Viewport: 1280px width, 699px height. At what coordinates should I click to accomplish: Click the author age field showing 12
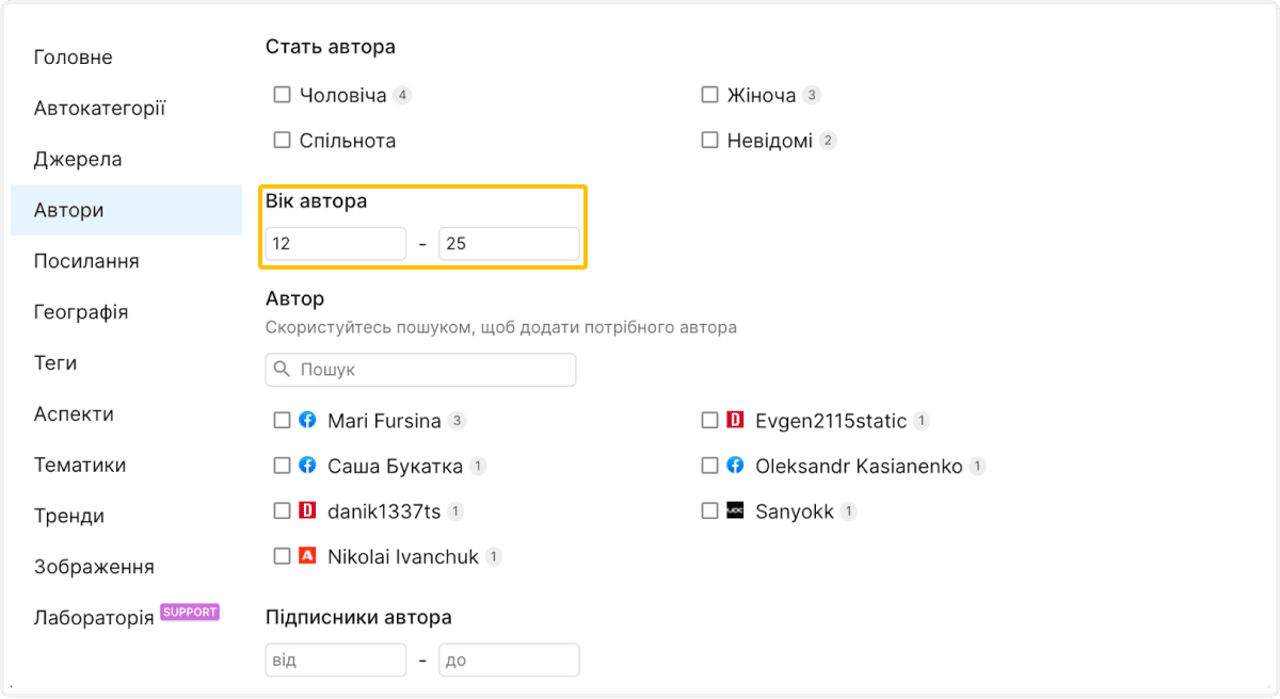coord(335,243)
